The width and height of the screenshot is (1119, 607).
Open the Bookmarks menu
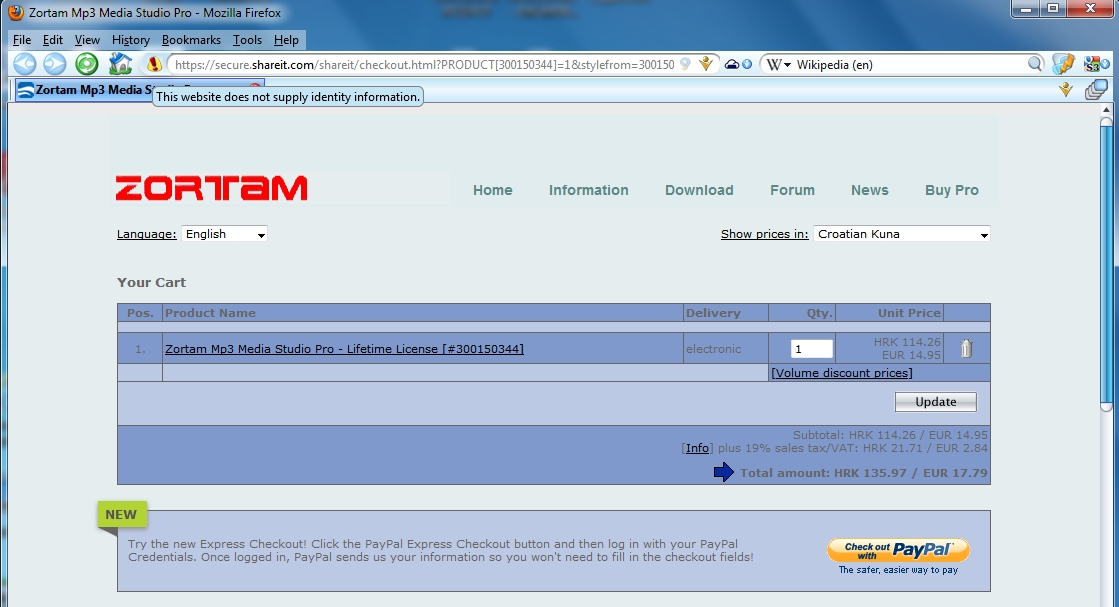(191, 40)
